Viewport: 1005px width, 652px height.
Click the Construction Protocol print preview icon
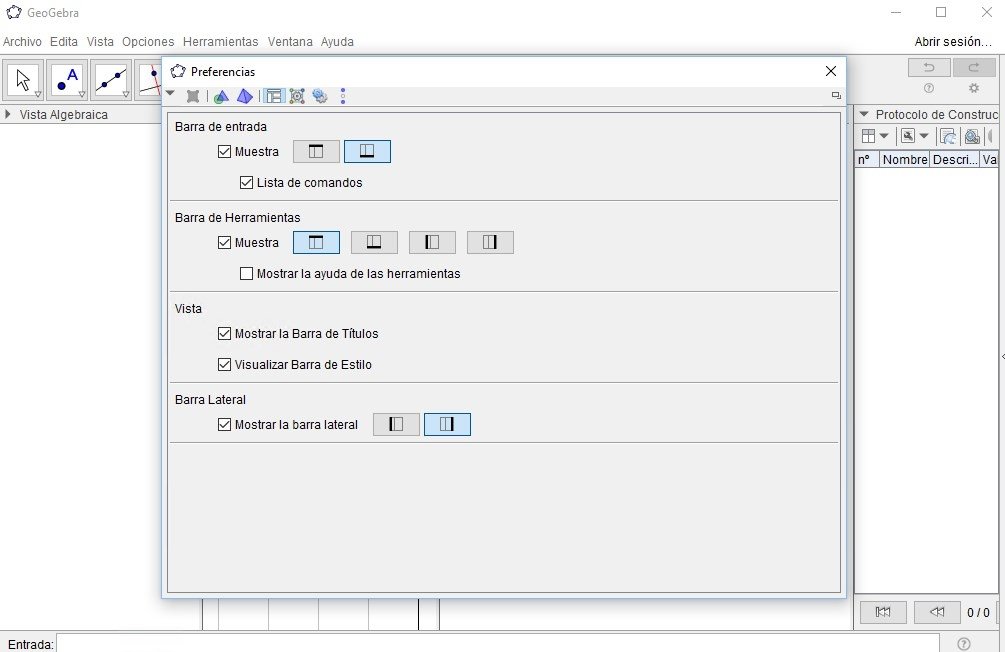click(x=972, y=136)
